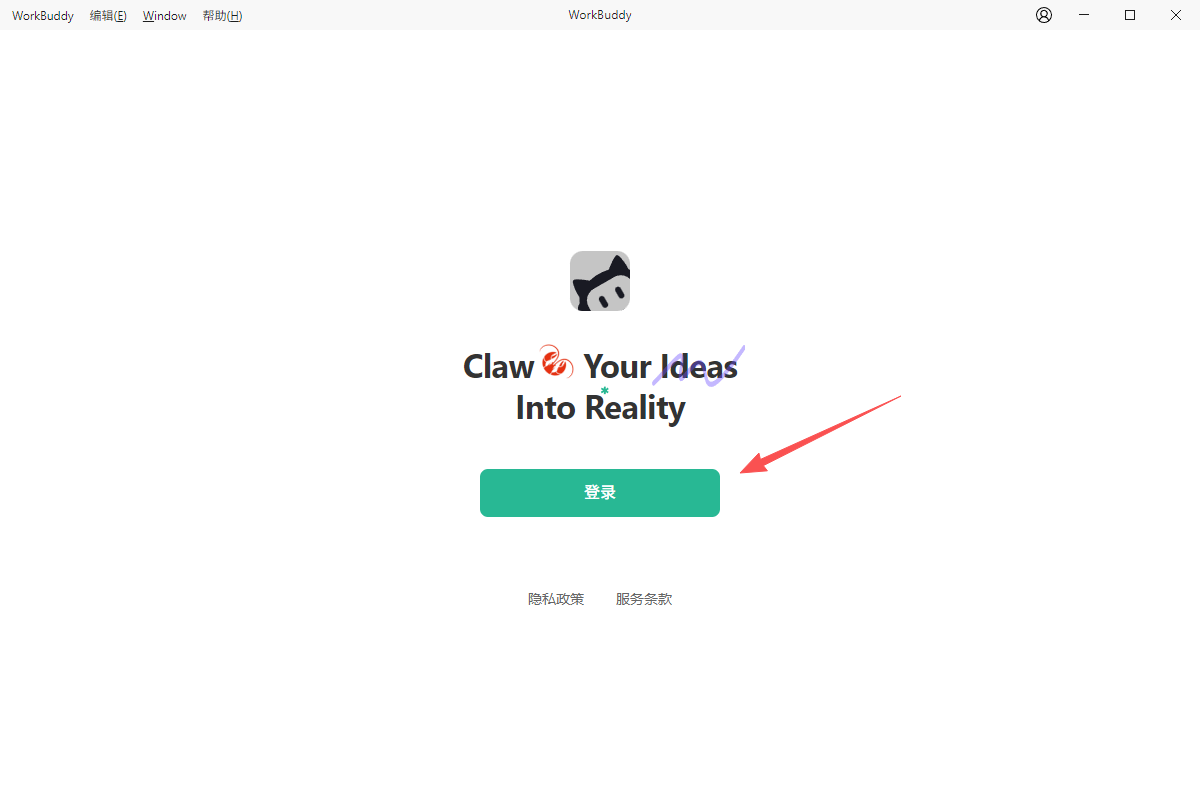Open the 服务条款 link

(644, 599)
